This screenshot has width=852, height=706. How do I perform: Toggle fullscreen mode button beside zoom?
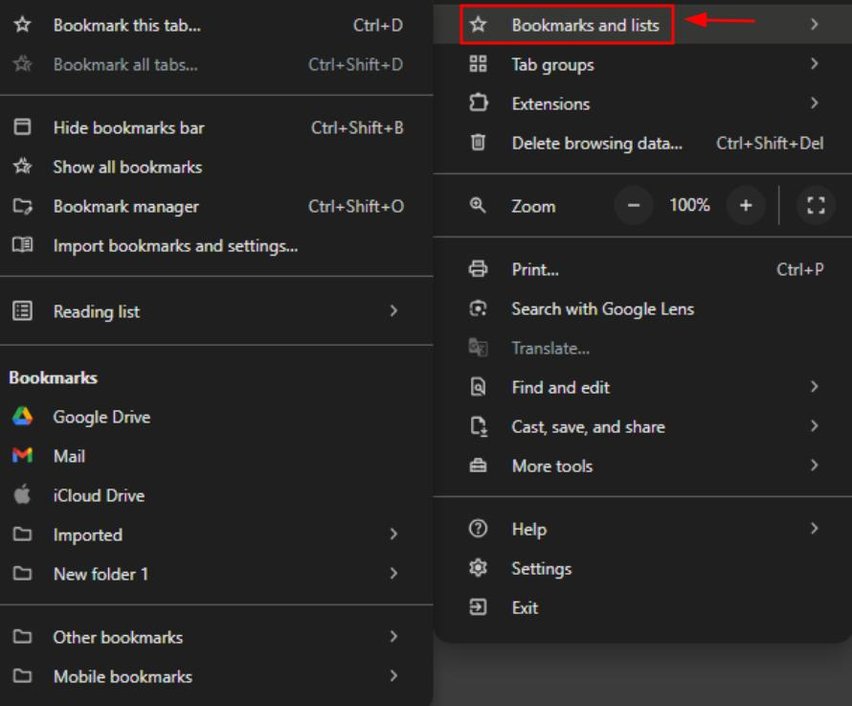click(816, 205)
